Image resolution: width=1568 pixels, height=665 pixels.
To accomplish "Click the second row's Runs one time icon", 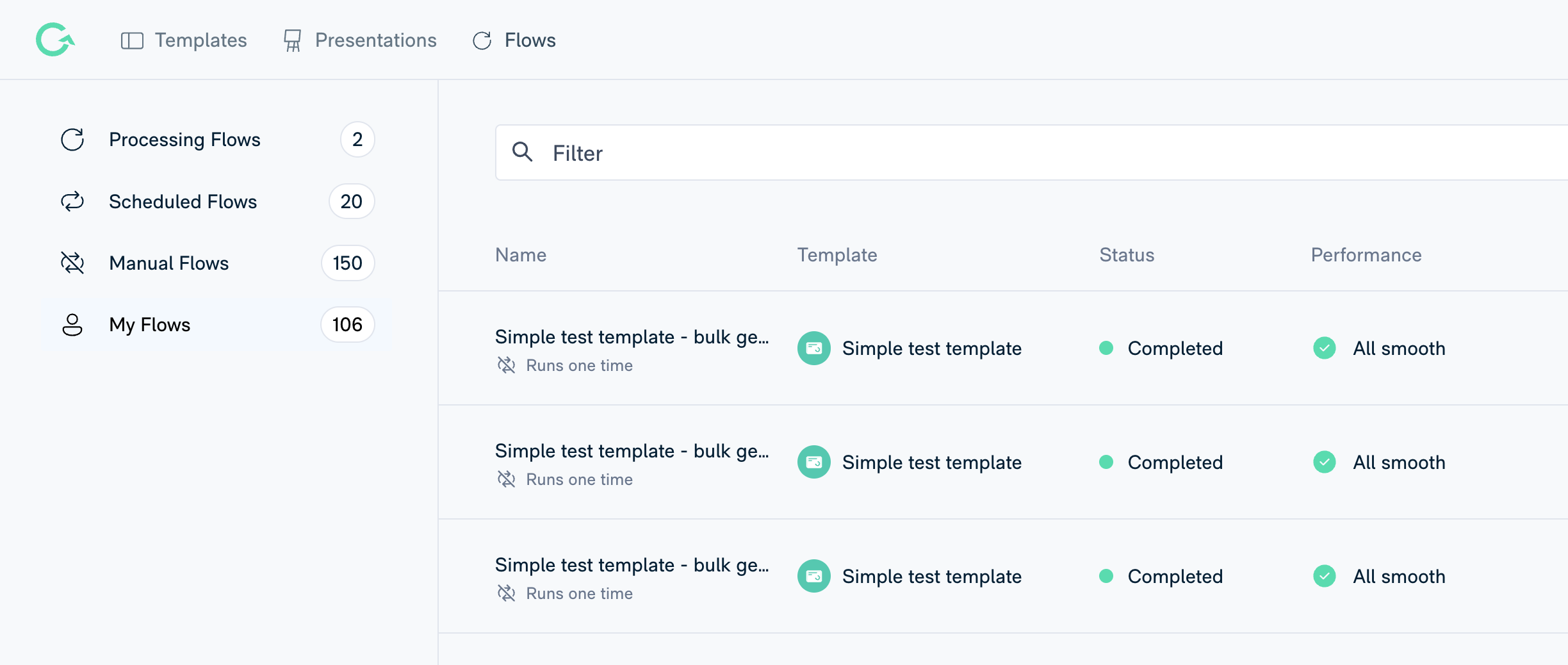I will pos(506,479).
